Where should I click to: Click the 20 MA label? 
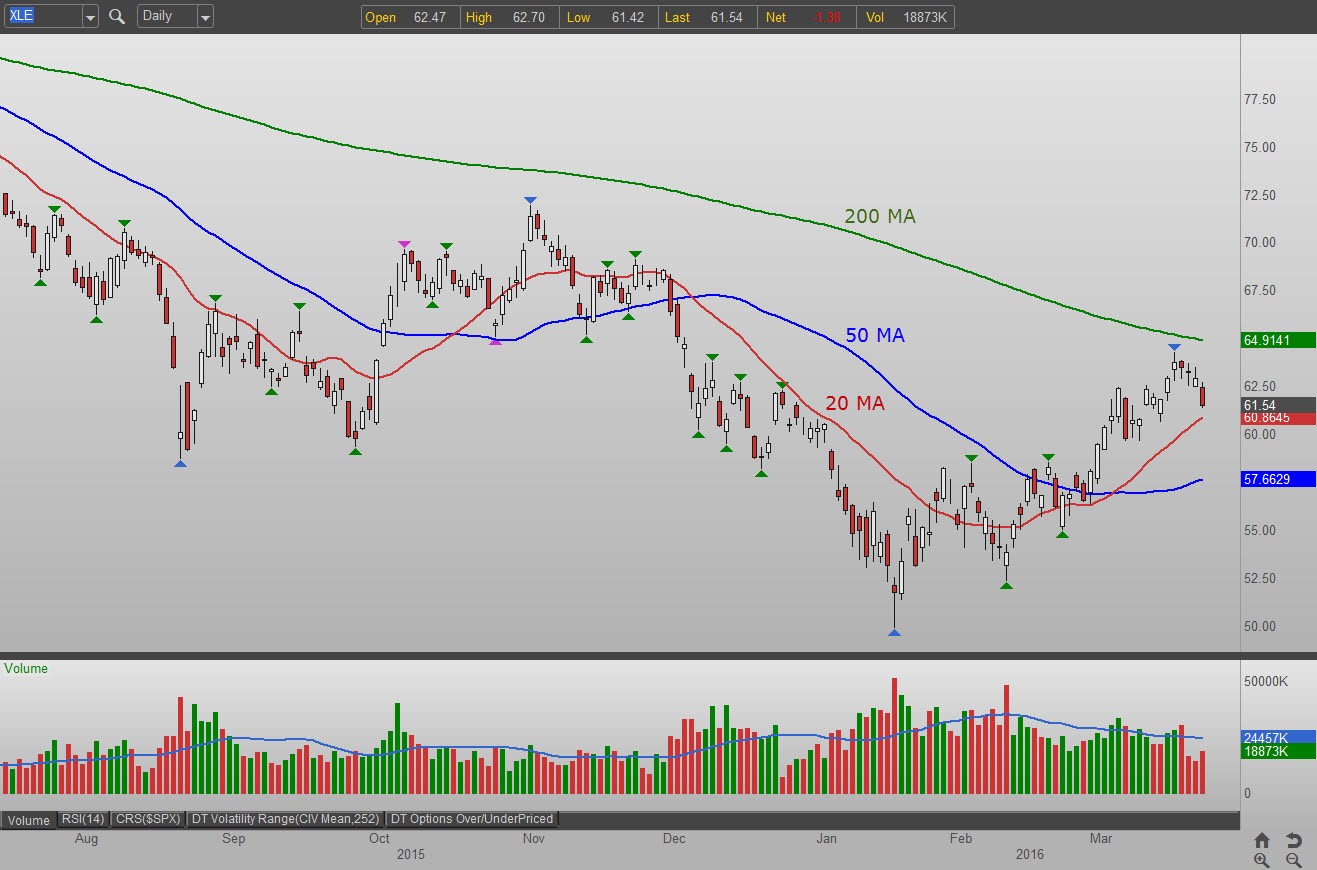click(x=855, y=403)
